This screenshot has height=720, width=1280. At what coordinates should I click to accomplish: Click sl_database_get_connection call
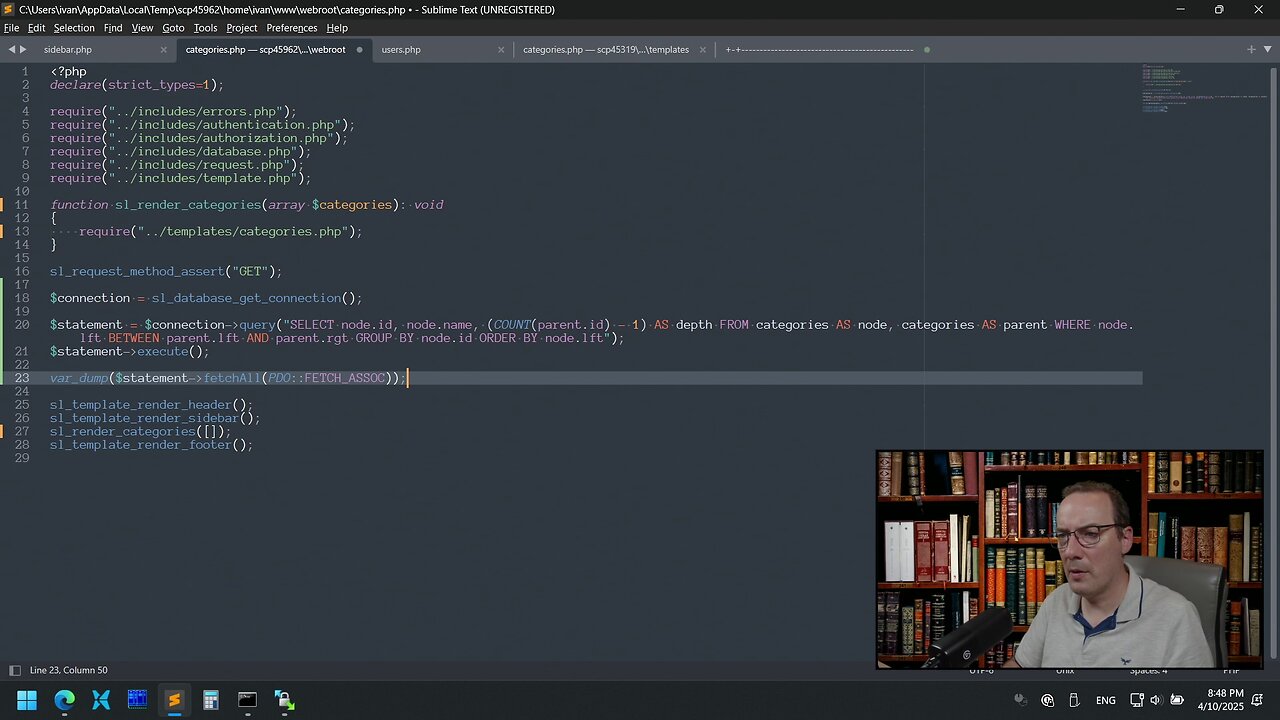256,298
